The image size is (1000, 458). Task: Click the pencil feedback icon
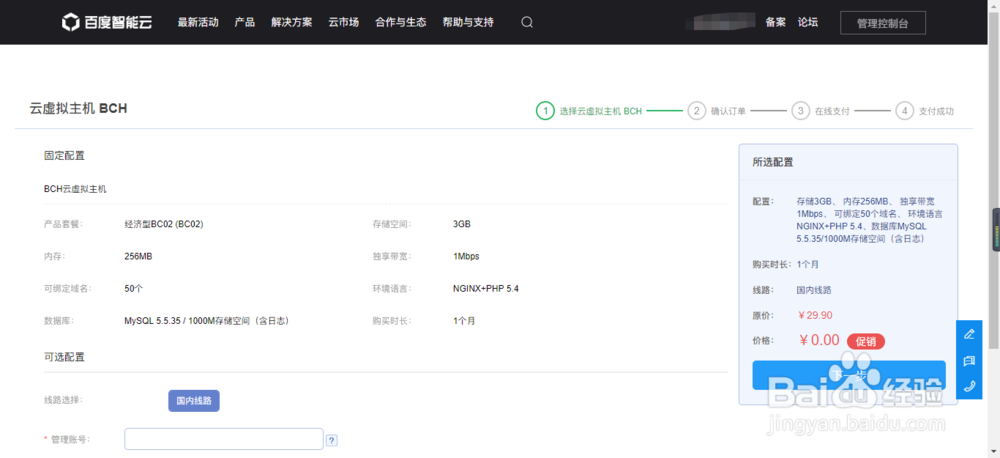[969, 334]
